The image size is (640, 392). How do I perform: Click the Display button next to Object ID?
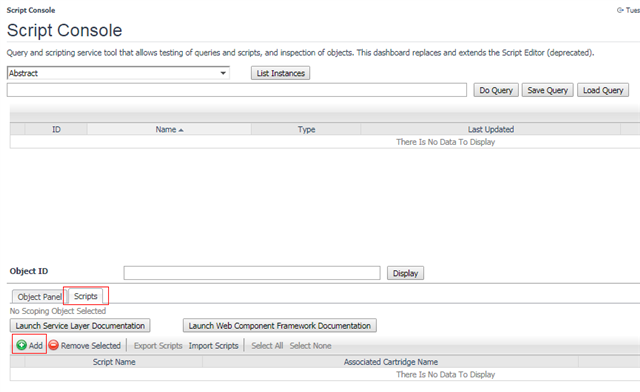pyautogui.click(x=405, y=273)
